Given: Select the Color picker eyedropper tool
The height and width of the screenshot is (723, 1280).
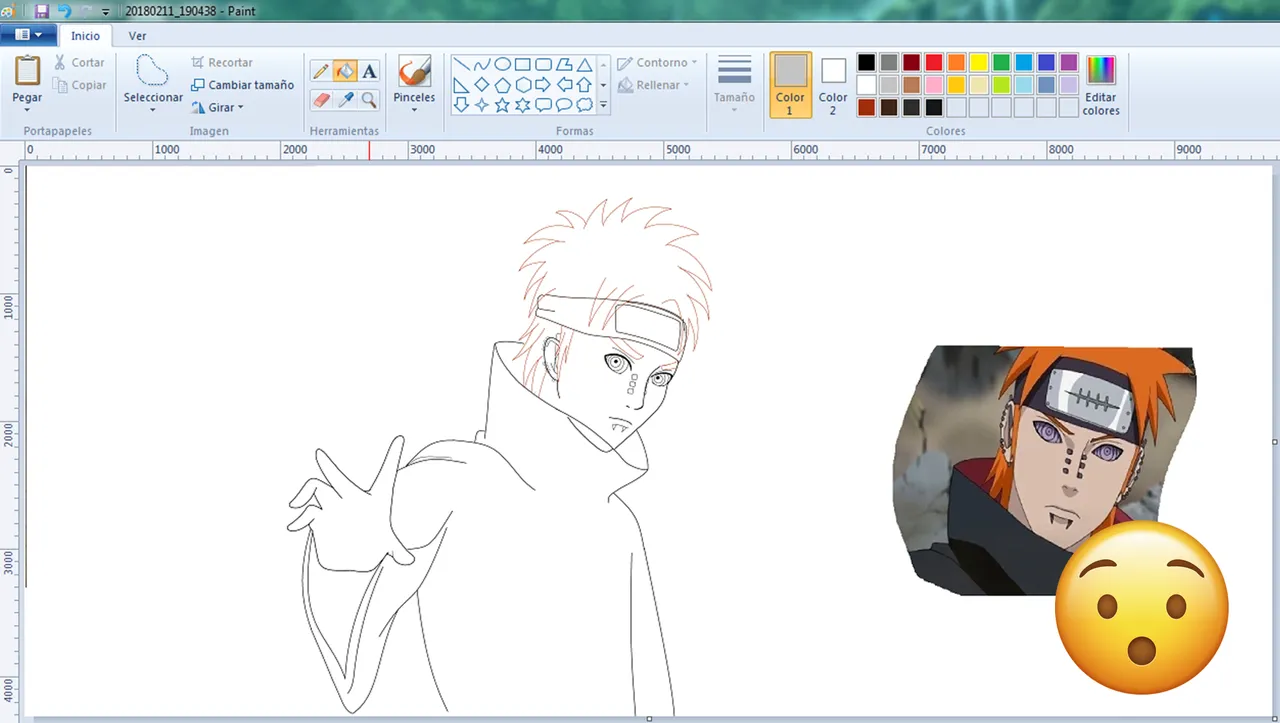Looking at the screenshot, I should (x=345, y=99).
